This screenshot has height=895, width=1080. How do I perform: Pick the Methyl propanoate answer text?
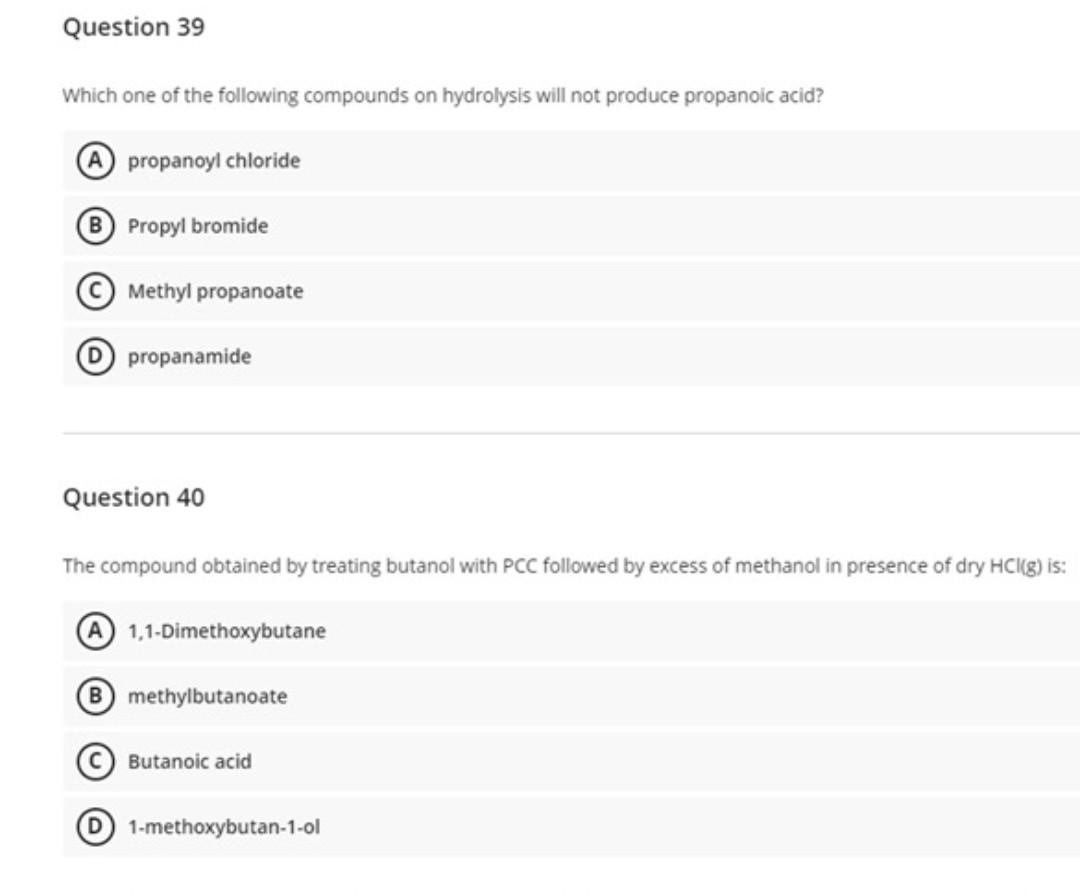coord(215,292)
